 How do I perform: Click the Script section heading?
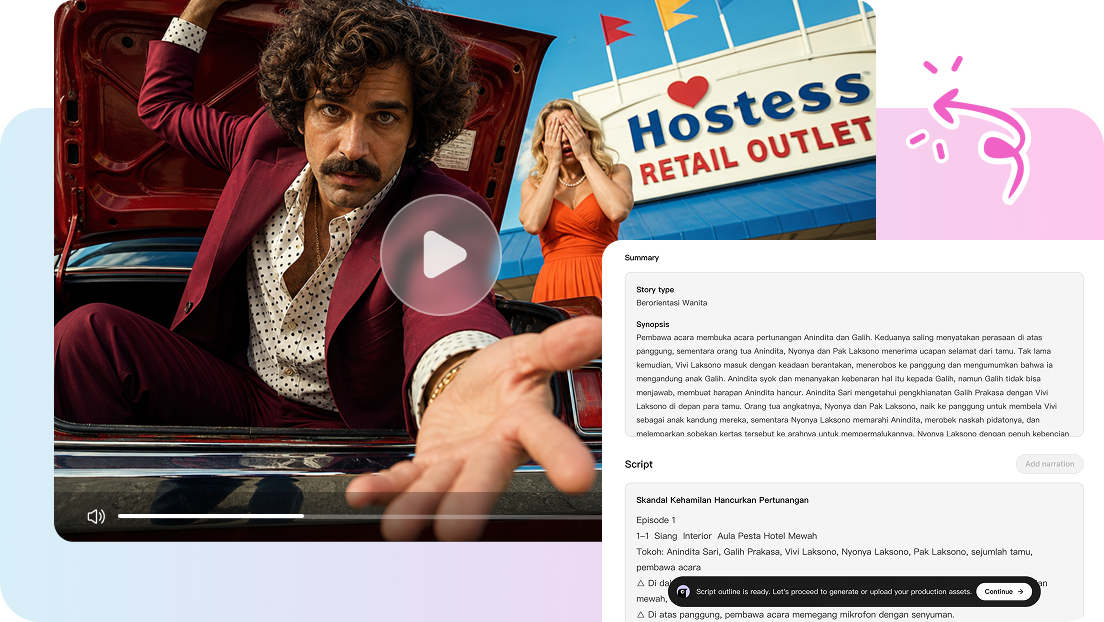pos(639,464)
